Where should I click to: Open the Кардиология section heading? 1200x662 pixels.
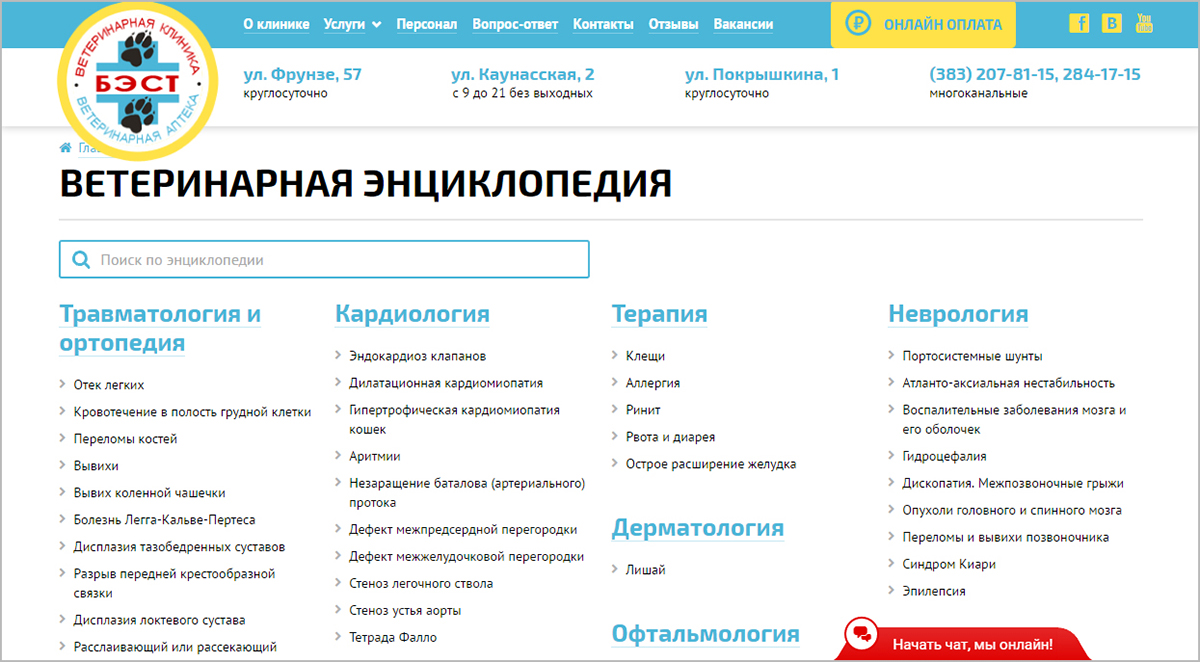click(x=412, y=314)
